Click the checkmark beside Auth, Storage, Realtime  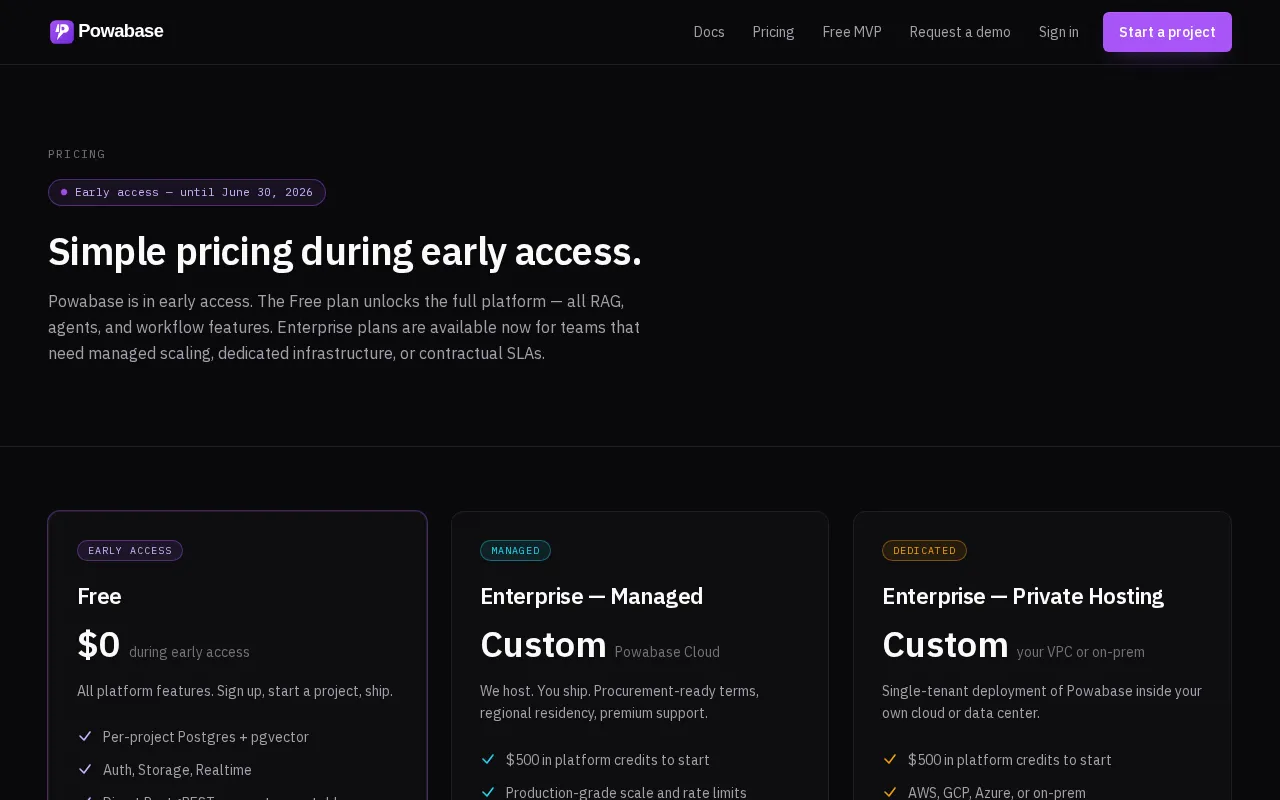point(85,770)
